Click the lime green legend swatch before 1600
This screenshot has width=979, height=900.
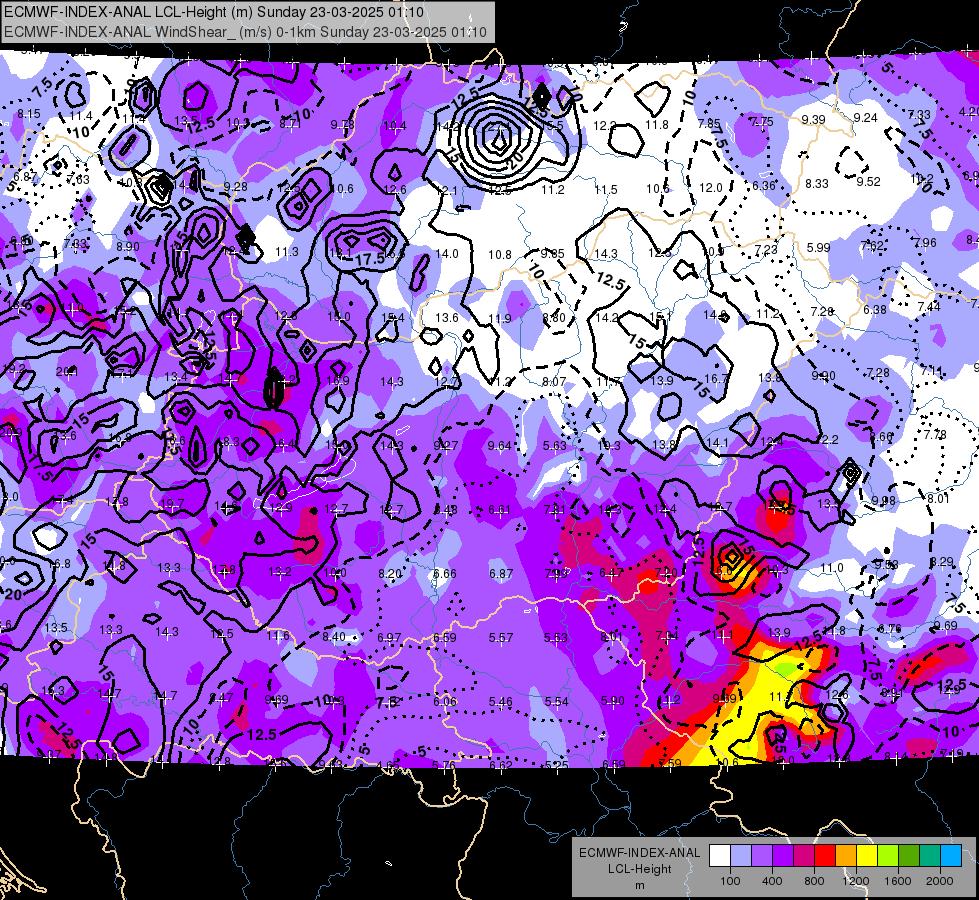(888, 856)
